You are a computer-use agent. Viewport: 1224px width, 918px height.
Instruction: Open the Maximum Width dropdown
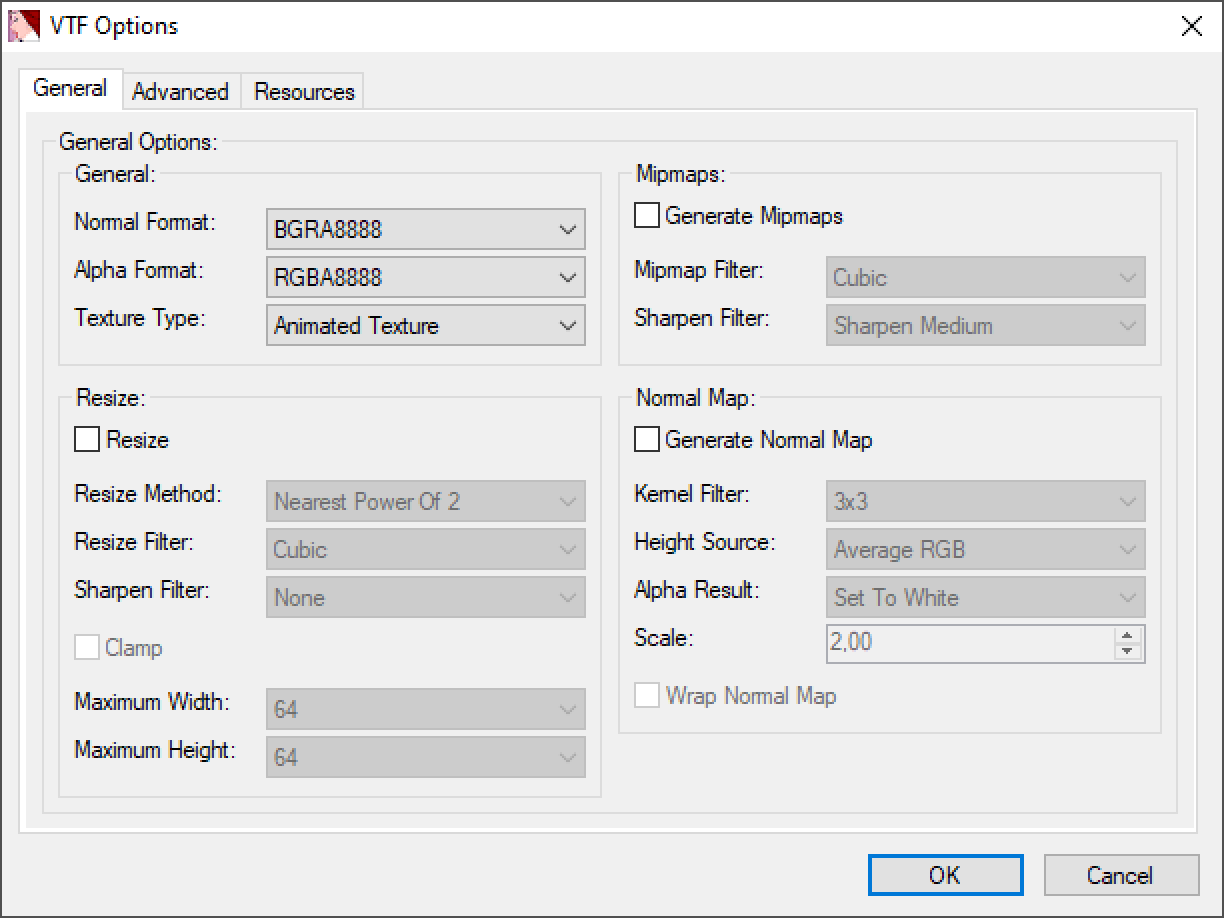tap(426, 710)
